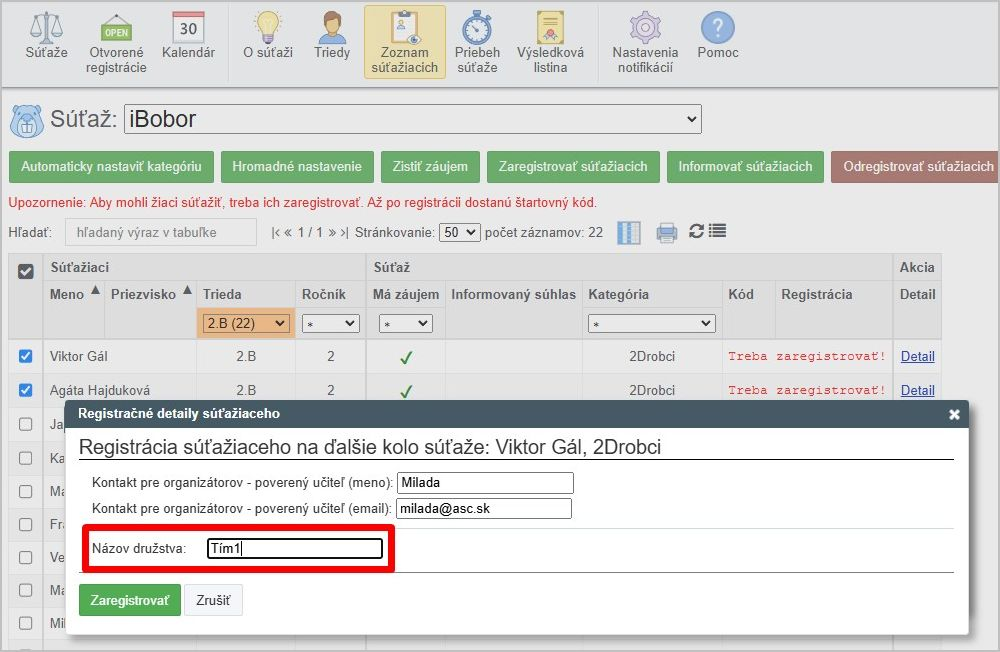Image resolution: width=1000 pixels, height=652 pixels.
Task: Open the Trieda 2.B (22) filter dropdown
Action: pos(246,323)
